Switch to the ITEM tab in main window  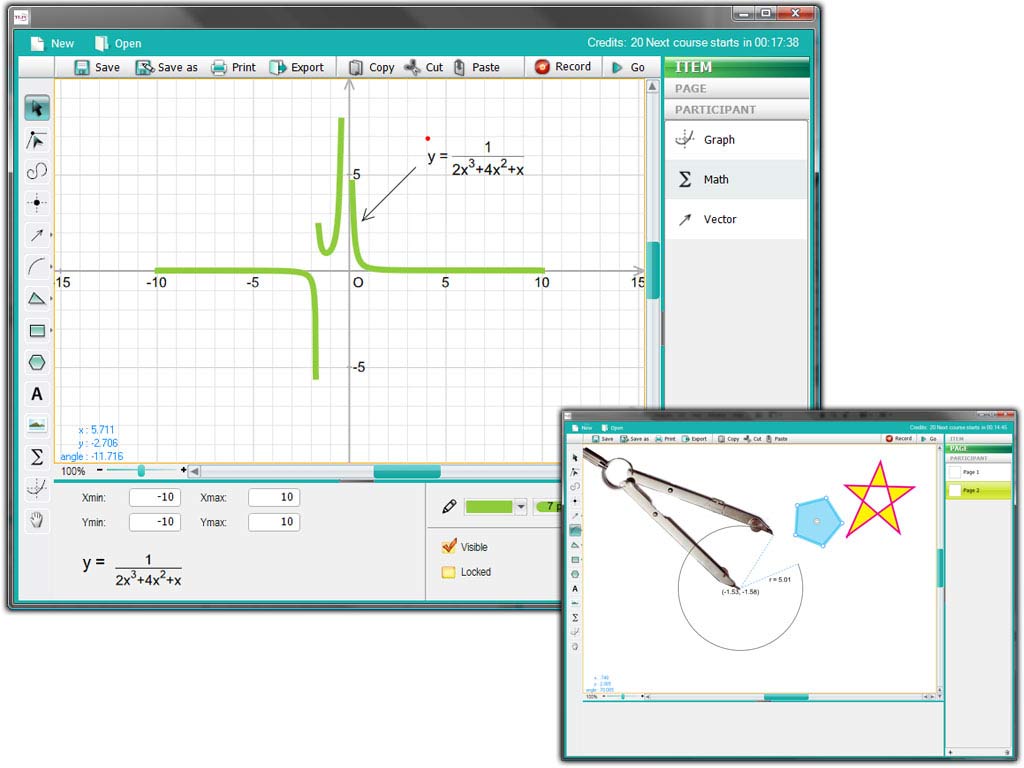pos(737,67)
